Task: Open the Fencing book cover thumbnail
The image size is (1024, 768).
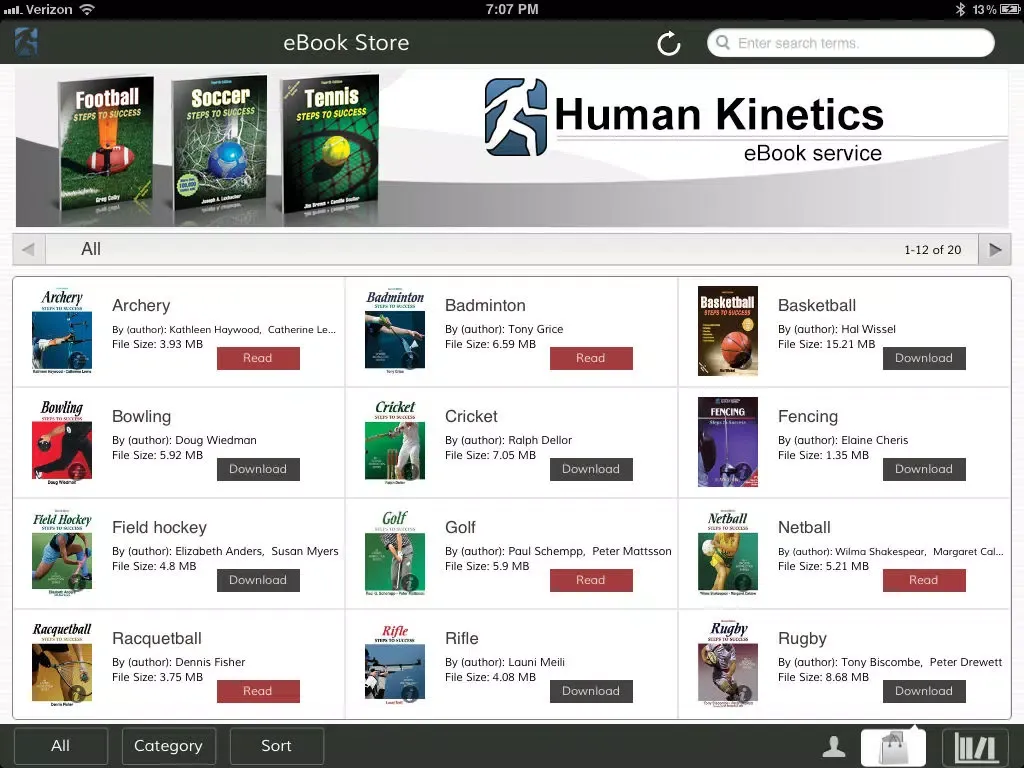Action: click(x=728, y=441)
